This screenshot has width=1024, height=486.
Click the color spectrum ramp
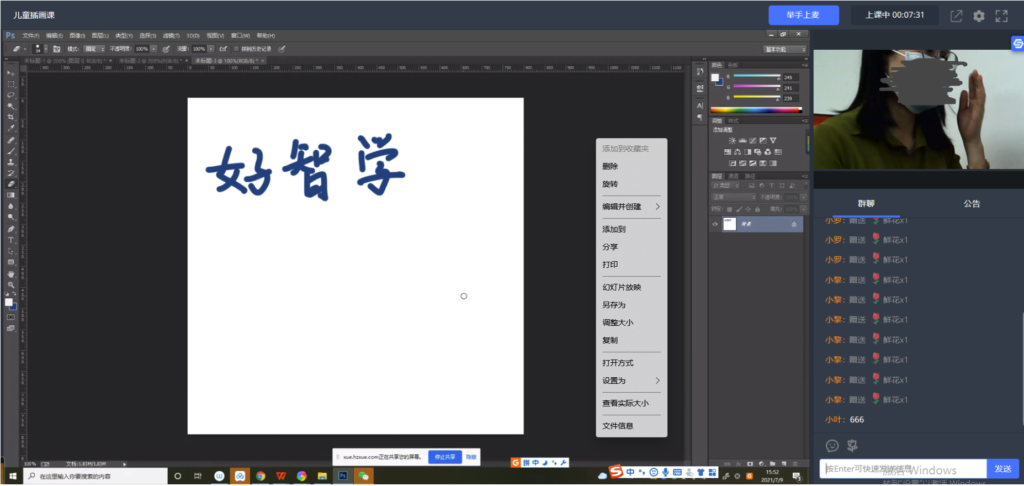(756, 110)
